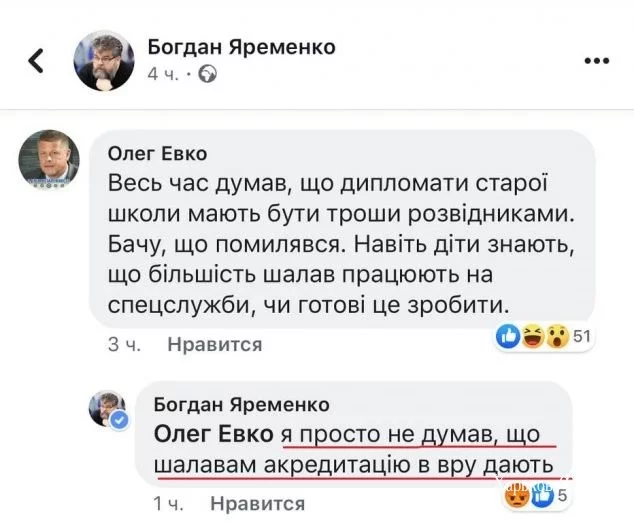This screenshot has height=530, width=634.
Task: Click Богдан Яременко's small reply avatar
Action: [x=108, y=407]
